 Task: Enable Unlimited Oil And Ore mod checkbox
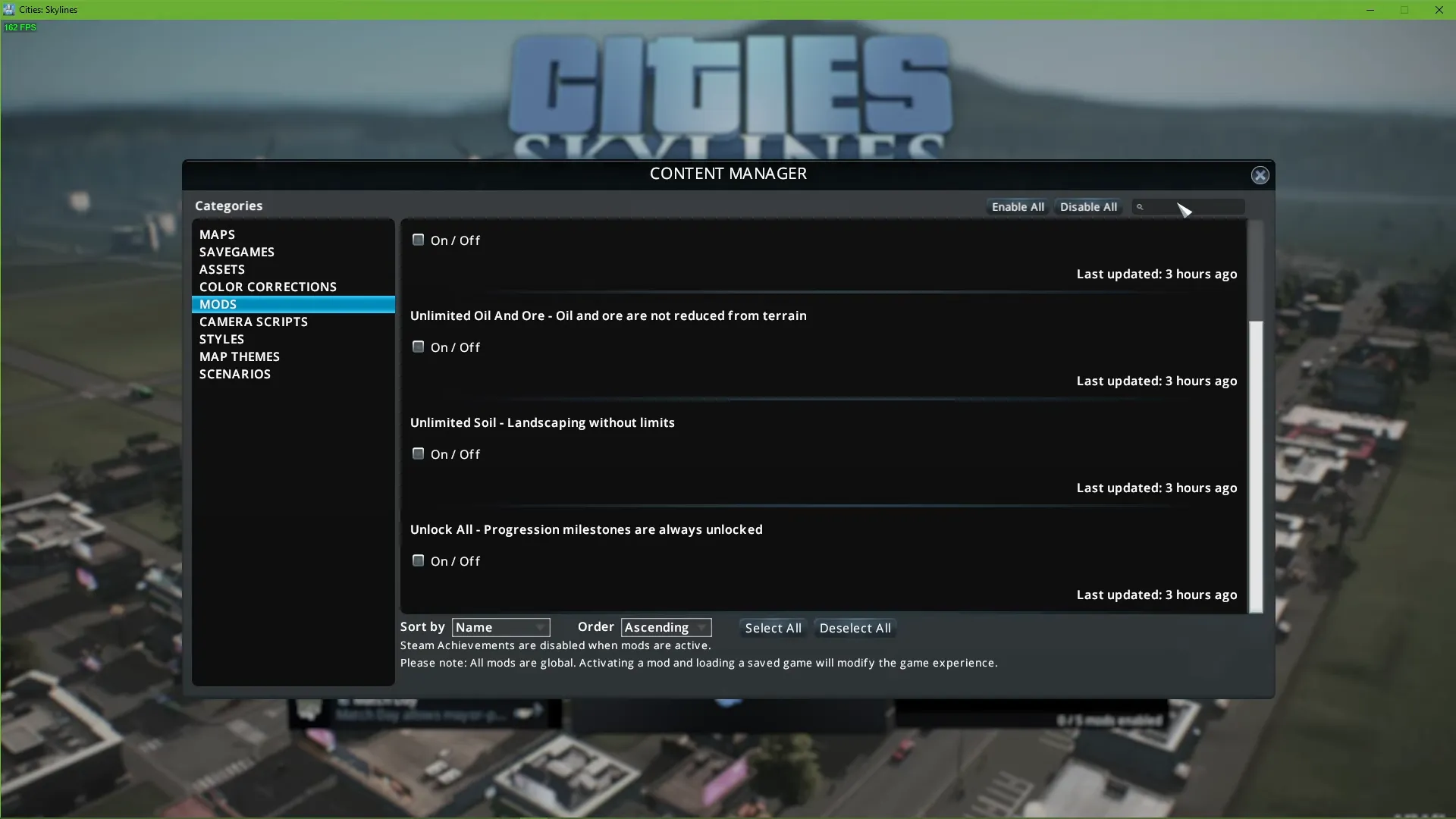pos(418,347)
